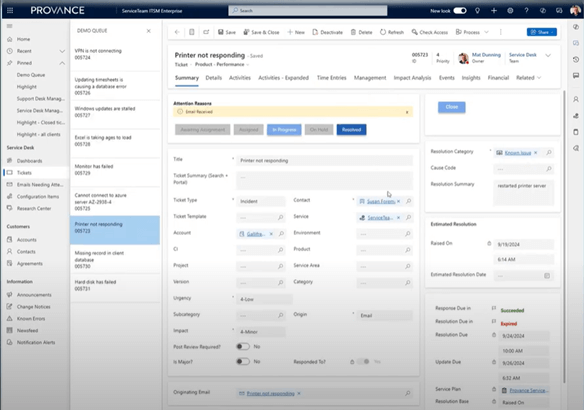Image resolution: width=584 pixels, height=410 pixels.
Task: Open Mat Dunning owner link
Action: (486, 55)
